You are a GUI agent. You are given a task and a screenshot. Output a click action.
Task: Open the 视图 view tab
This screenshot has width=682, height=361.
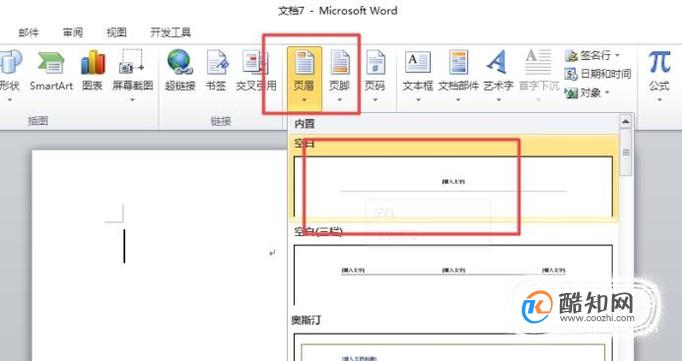click(117, 32)
